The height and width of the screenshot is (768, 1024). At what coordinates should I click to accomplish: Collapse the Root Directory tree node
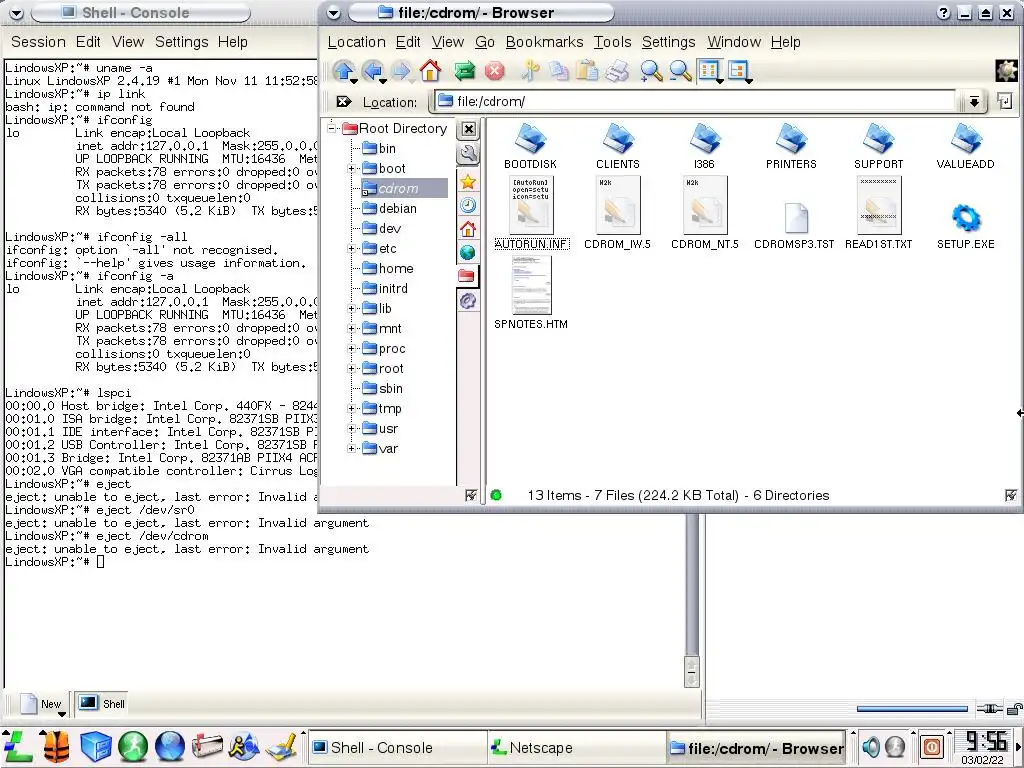click(332, 129)
